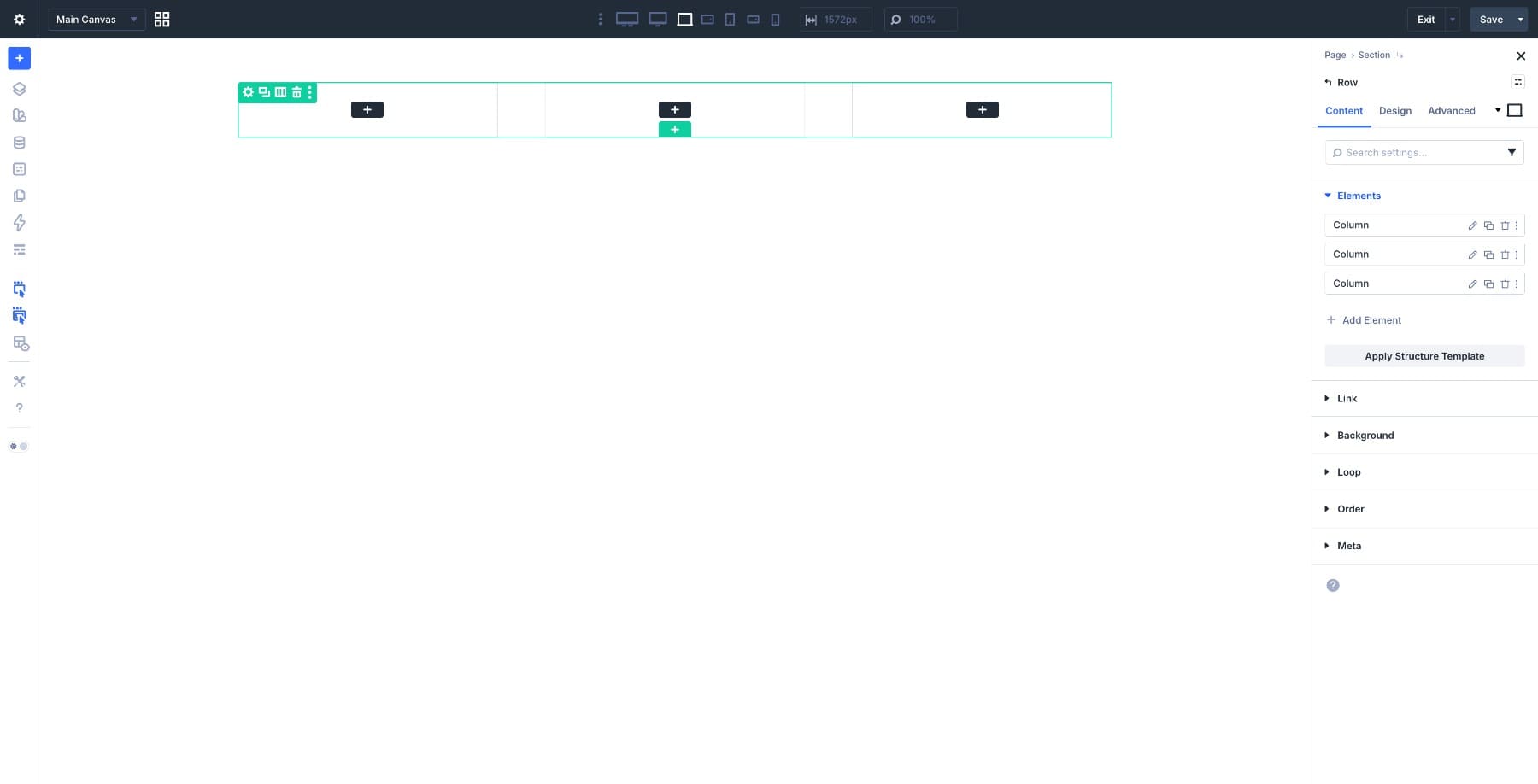Edit the second Column with the pencil icon

(1472, 254)
